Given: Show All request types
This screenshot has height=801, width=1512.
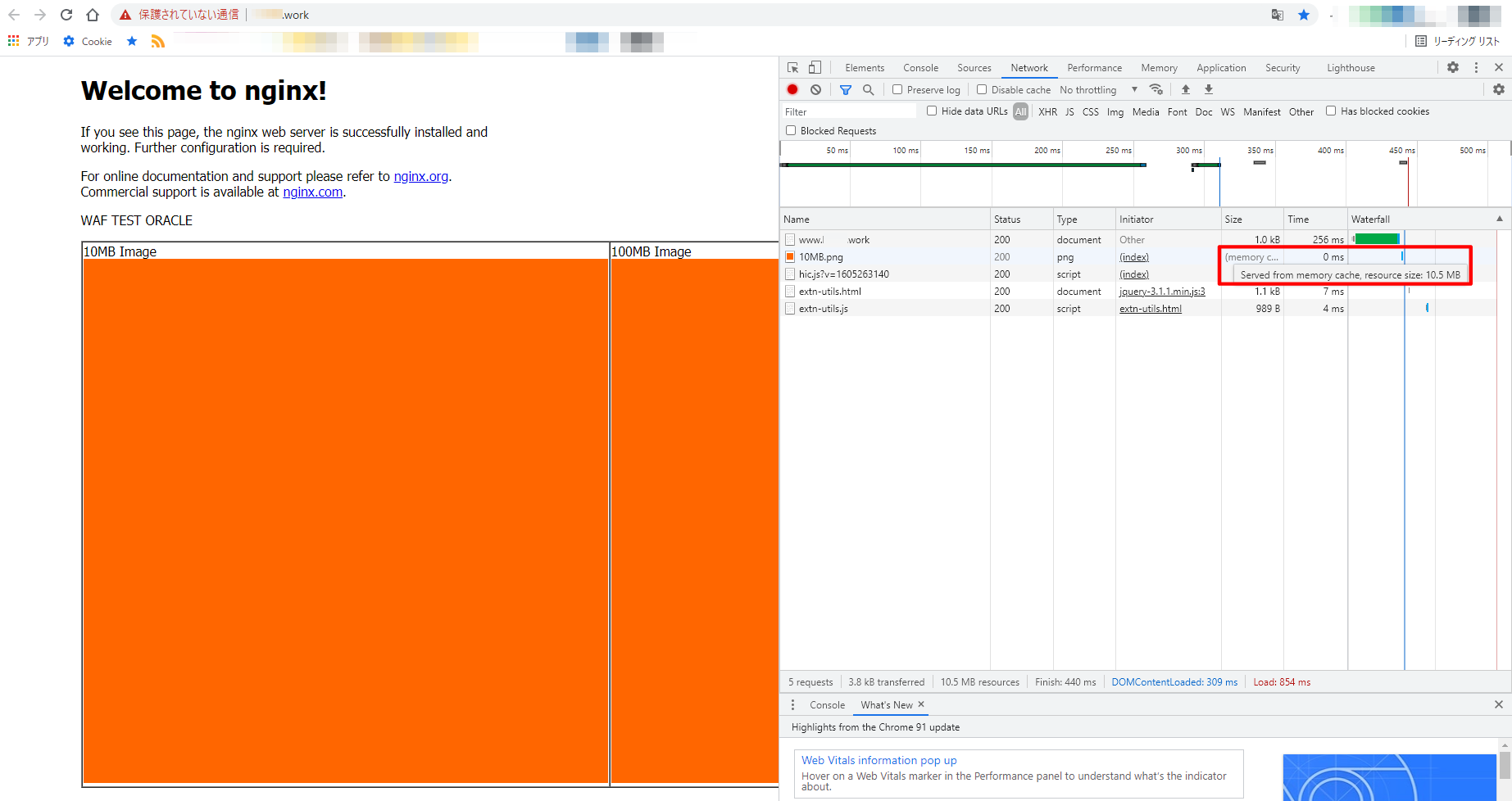Looking at the screenshot, I should click(1020, 111).
